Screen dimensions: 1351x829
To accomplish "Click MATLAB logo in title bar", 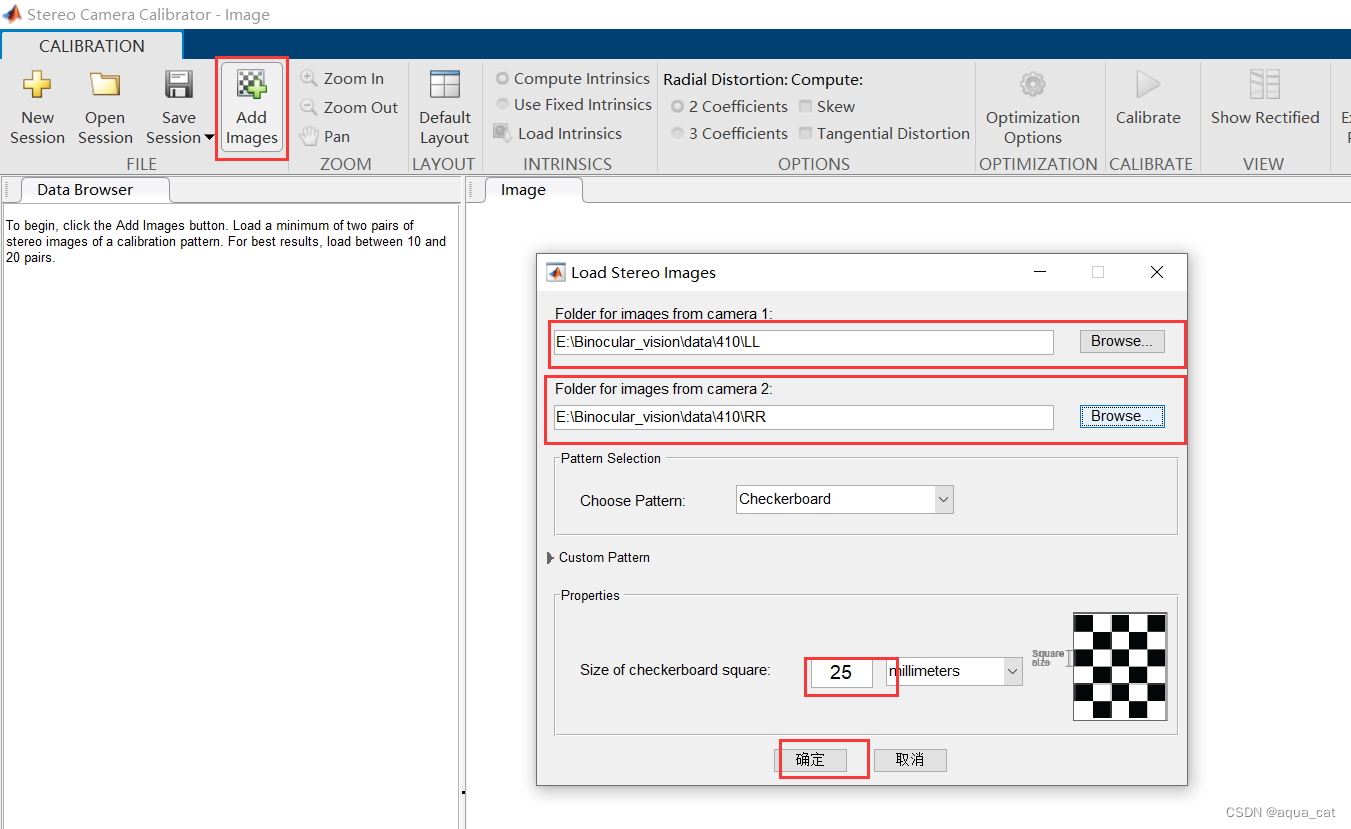I will pyautogui.click(x=12, y=14).
